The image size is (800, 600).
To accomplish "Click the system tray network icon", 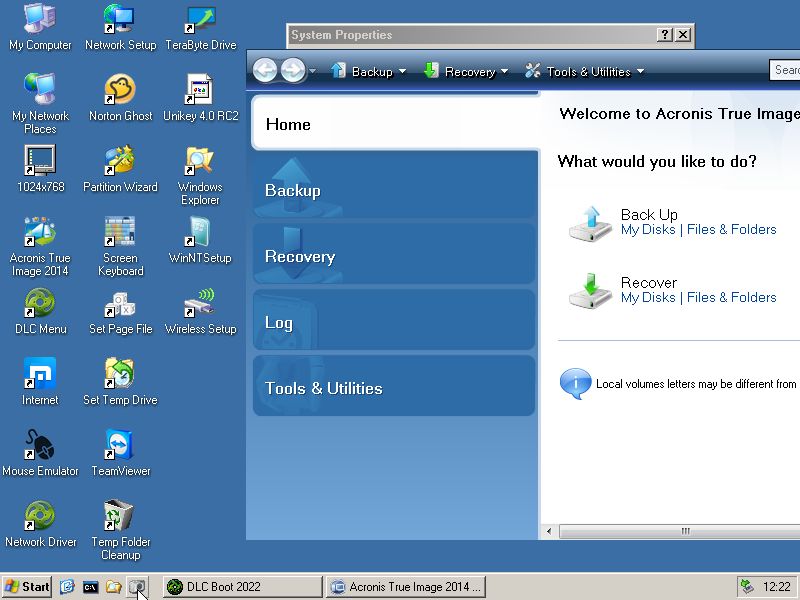I will [747, 587].
